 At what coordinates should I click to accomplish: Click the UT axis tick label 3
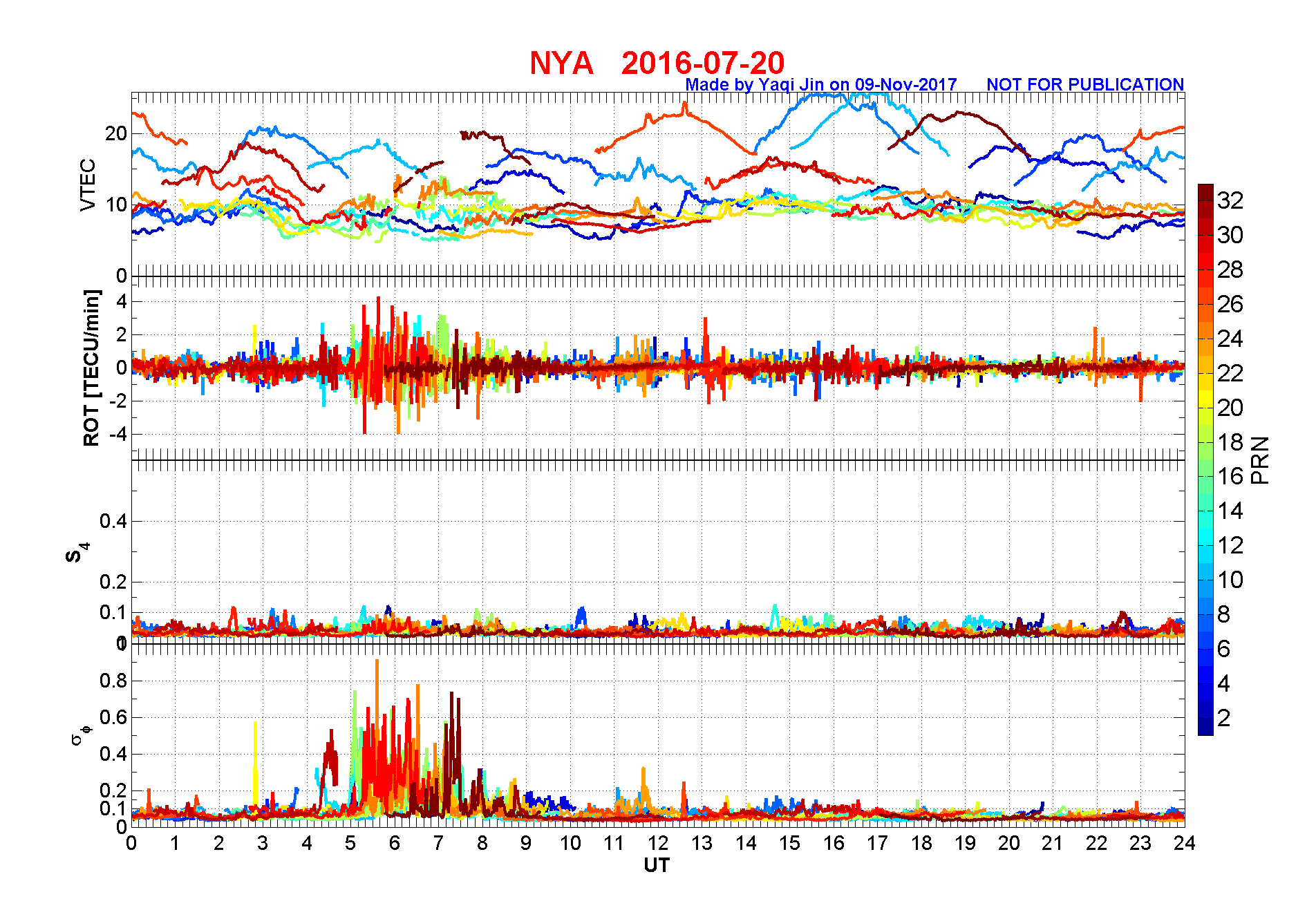(263, 843)
